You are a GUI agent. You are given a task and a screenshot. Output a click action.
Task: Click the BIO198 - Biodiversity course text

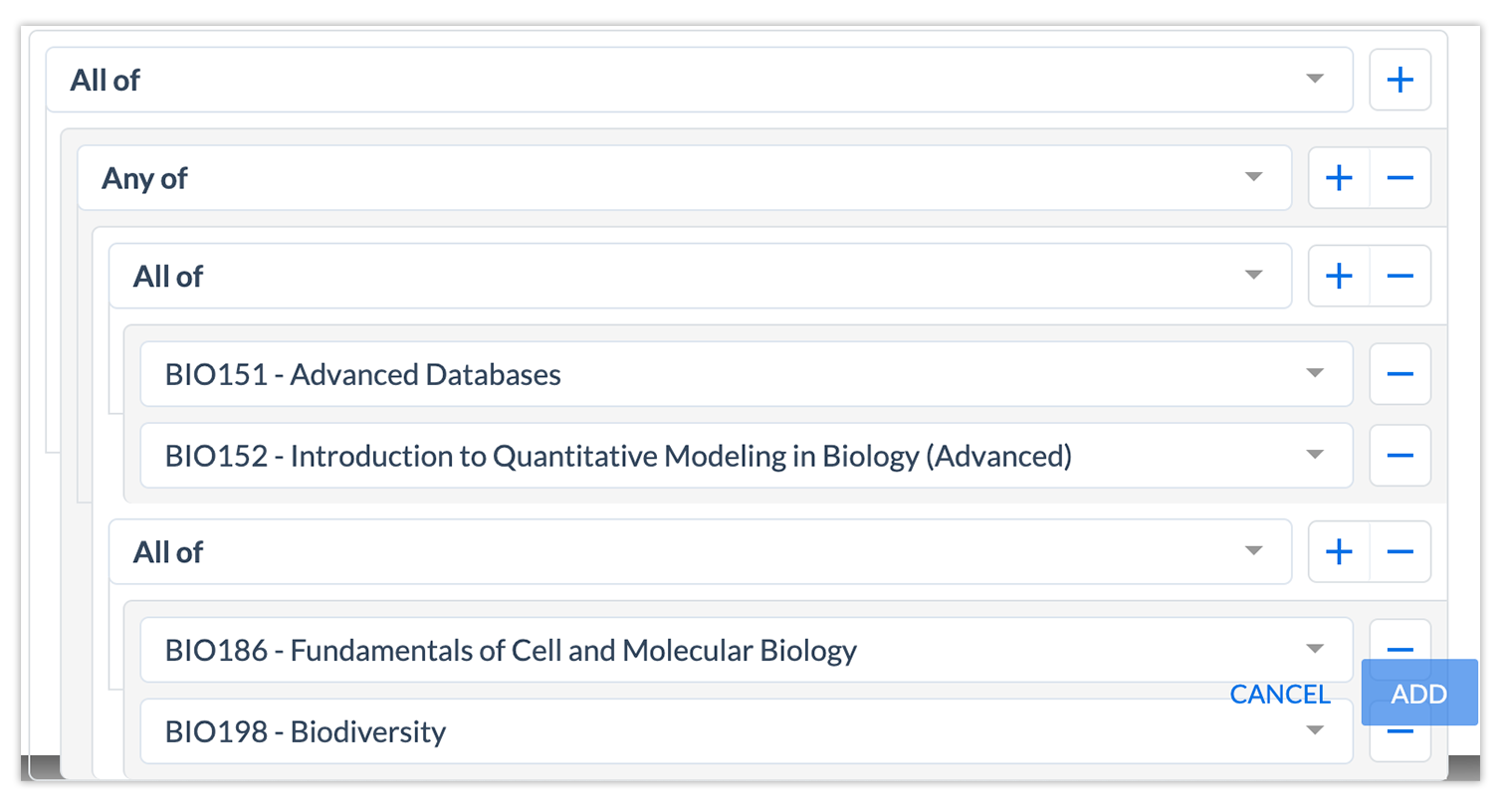[306, 732]
